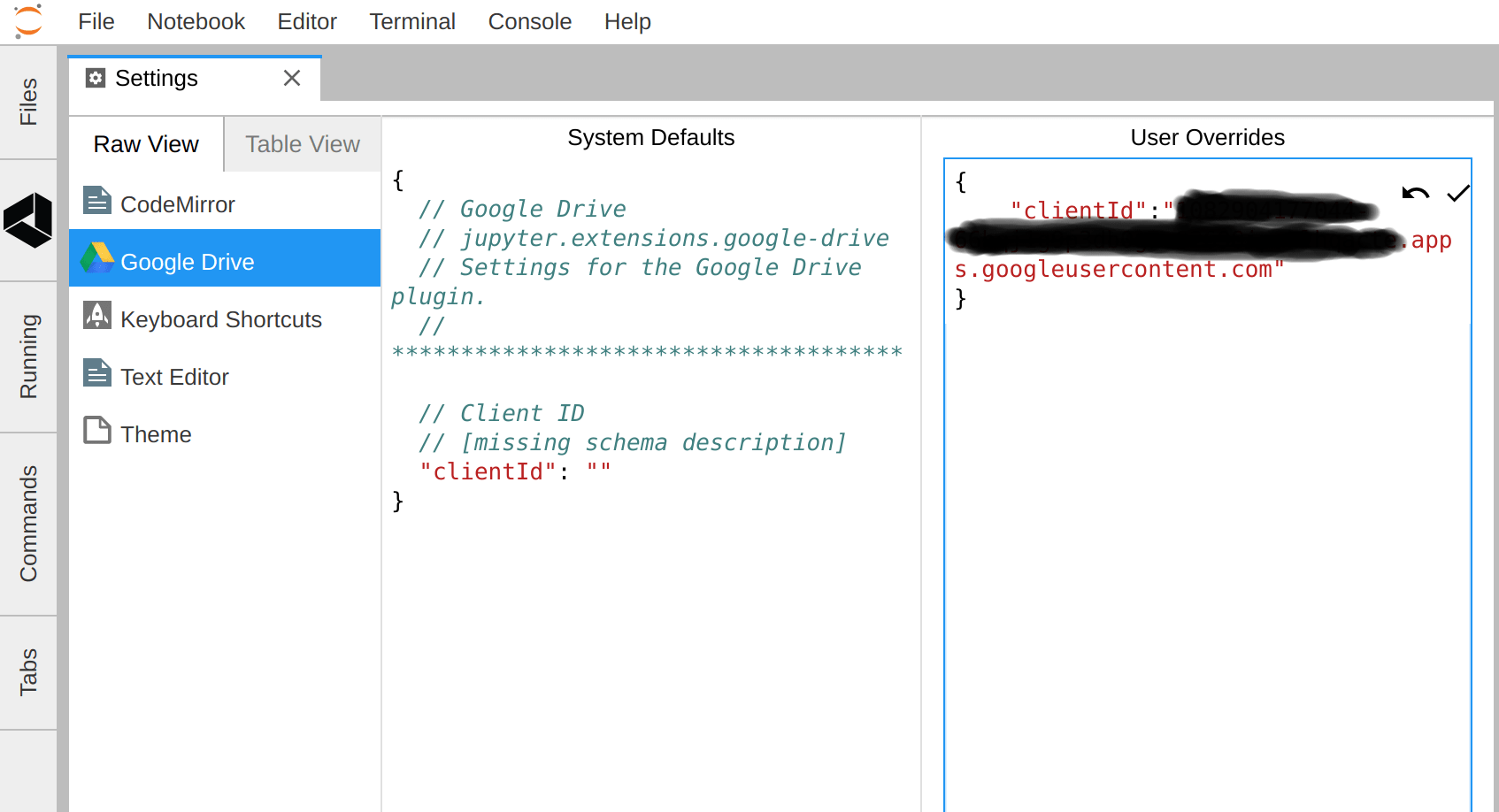The image size is (1499, 812).
Task: Click the Jupyter logo
Action: (27, 19)
